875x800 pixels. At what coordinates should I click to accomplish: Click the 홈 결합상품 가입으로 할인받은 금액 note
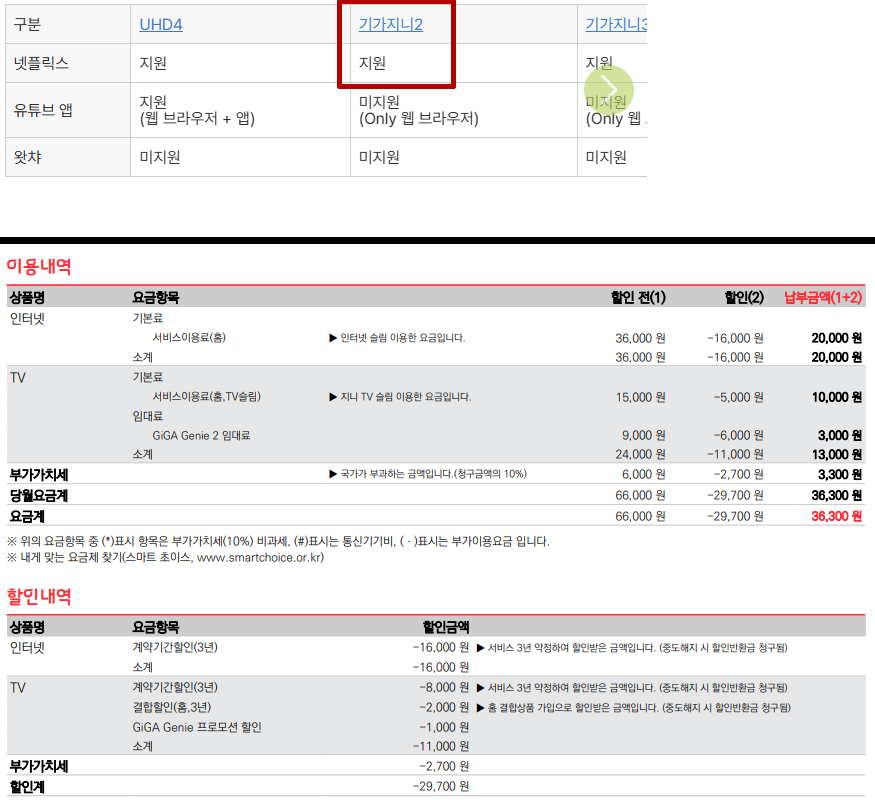(633, 707)
